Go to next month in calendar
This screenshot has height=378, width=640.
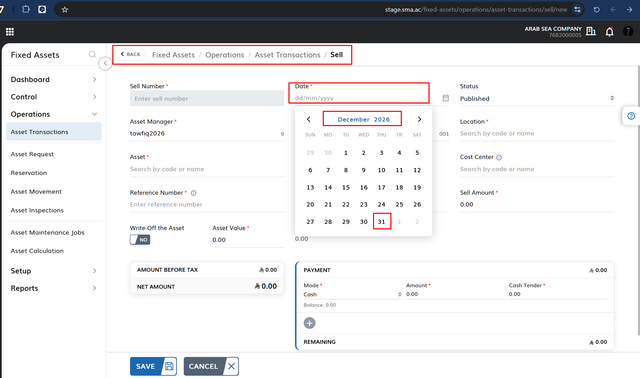[419, 119]
